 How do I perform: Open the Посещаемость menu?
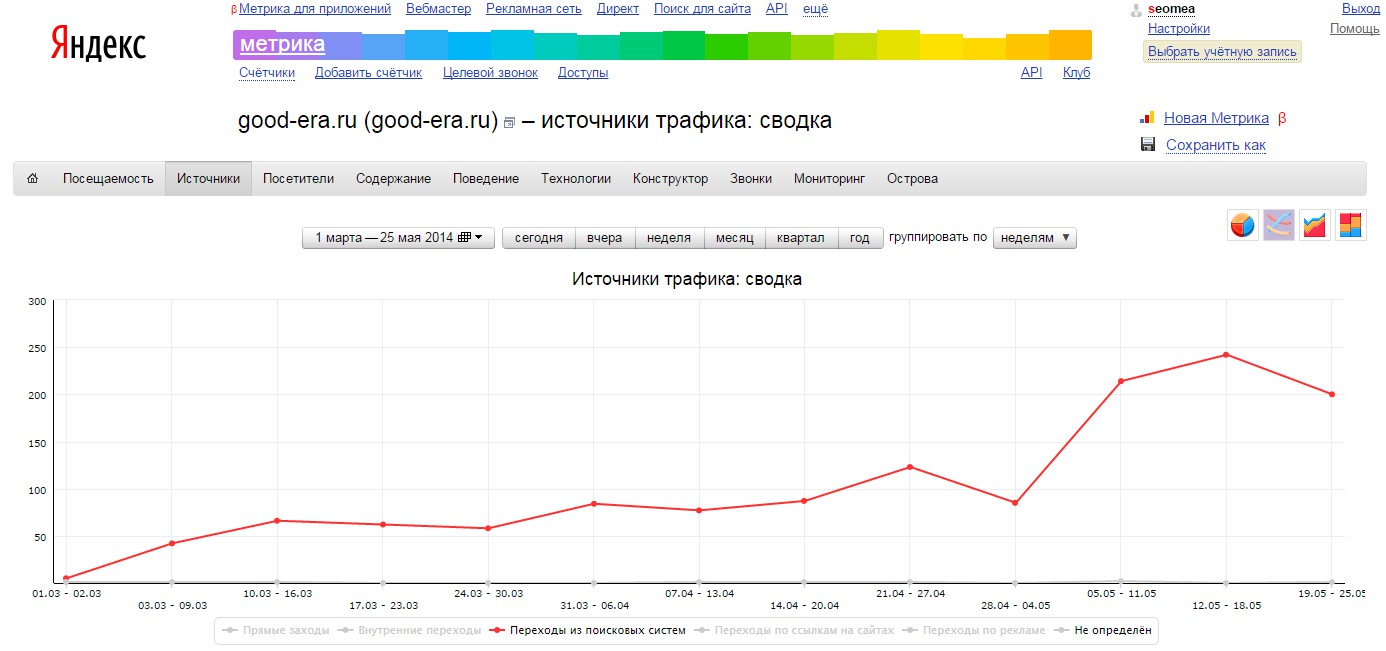pos(108,179)
